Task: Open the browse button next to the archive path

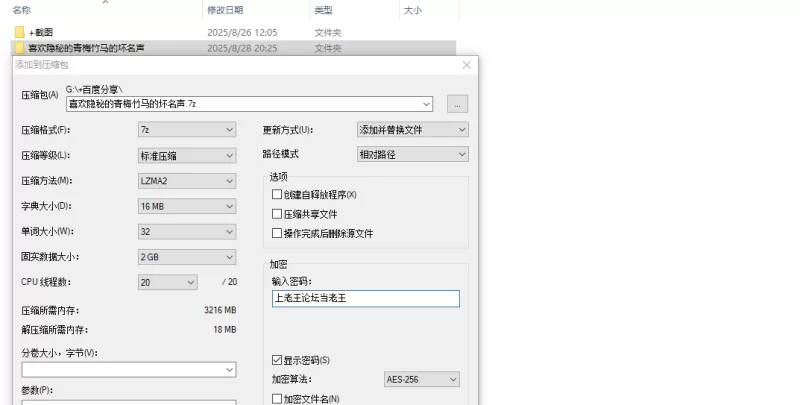Action: tap(457, 104)
